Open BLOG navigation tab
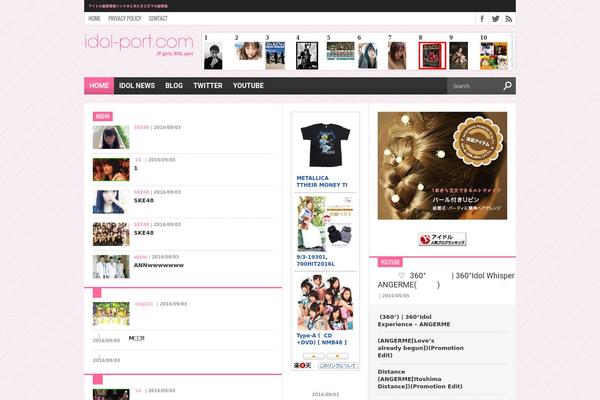This screenshot has height=400, width=600. (174, 86)
